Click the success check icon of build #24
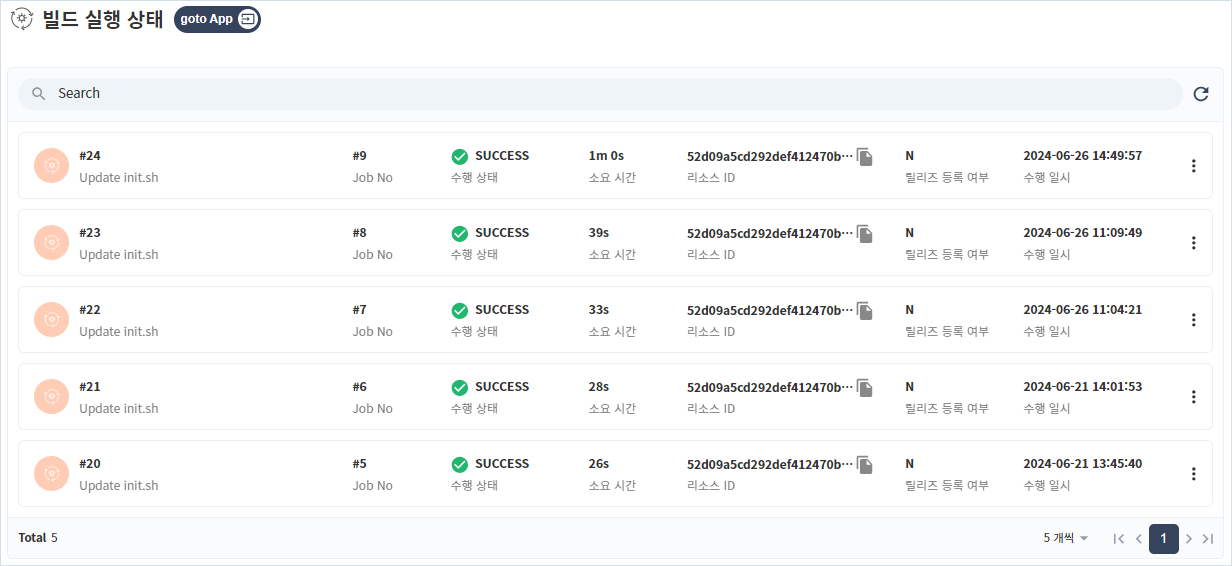 (460, 156)
